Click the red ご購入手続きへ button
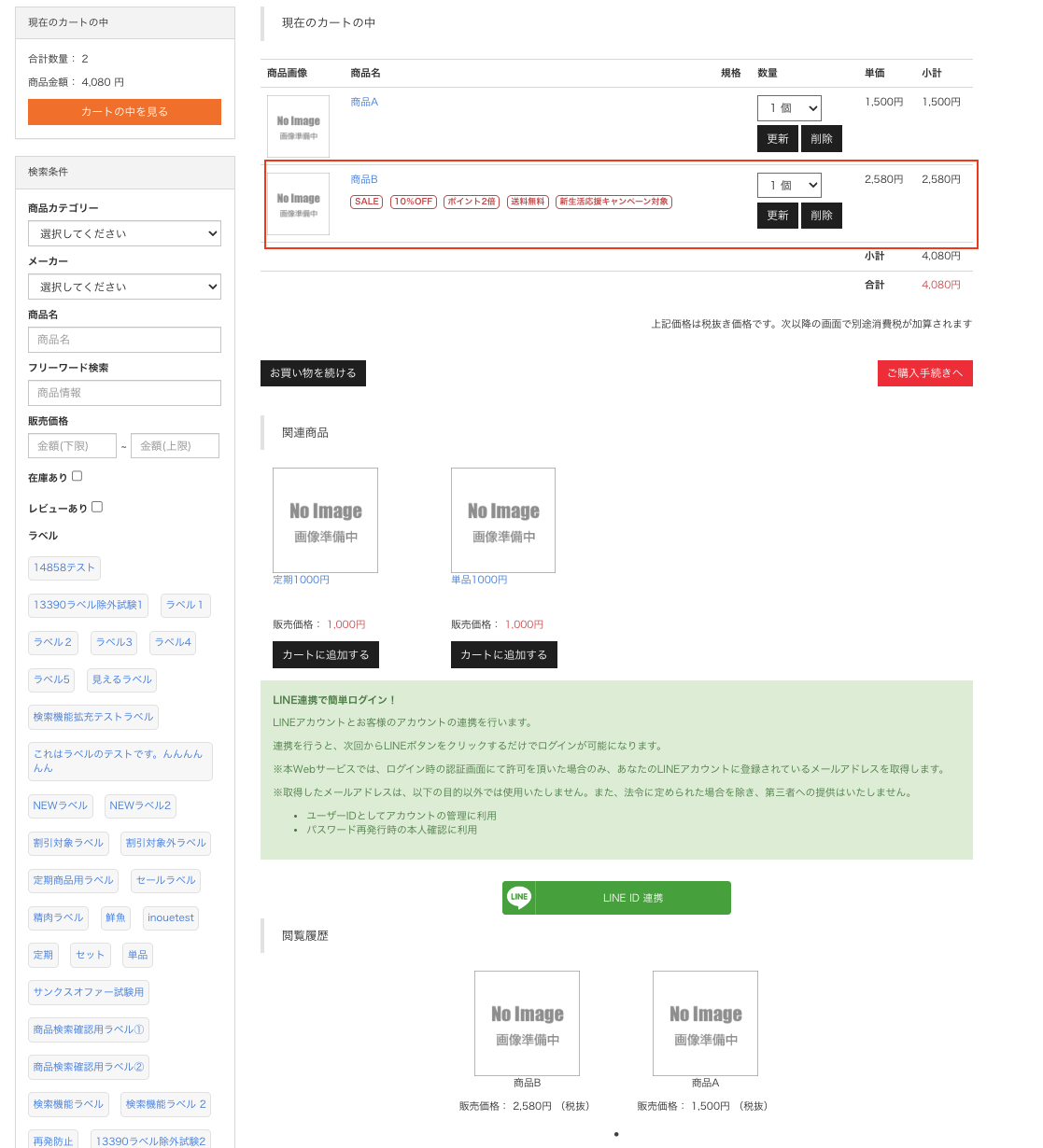The image size is (1043, 1148). click(924, 373)
